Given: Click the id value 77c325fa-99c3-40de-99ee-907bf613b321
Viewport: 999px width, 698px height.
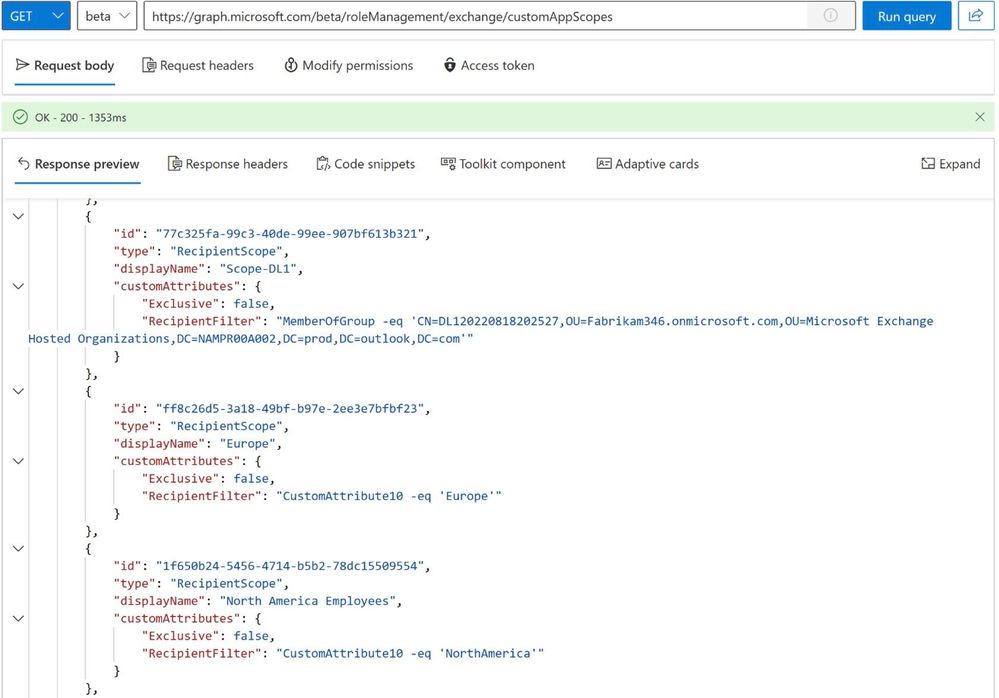Looking at the screenshot, I should (x=290, y=234).
